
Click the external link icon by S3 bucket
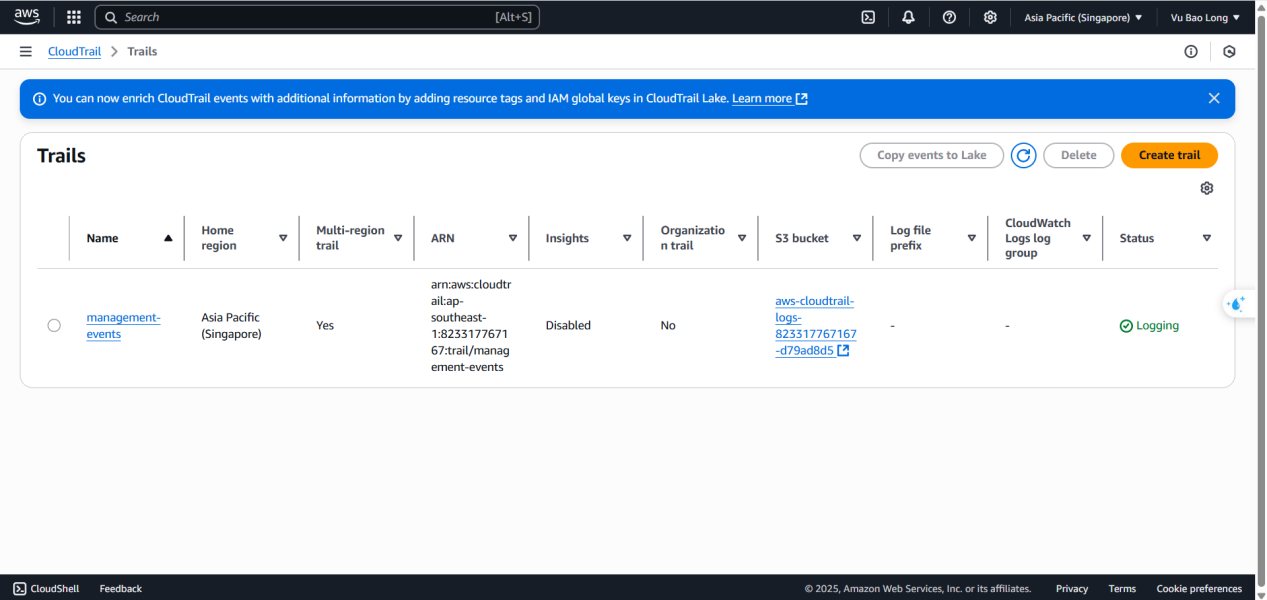(x=843, y=351)
